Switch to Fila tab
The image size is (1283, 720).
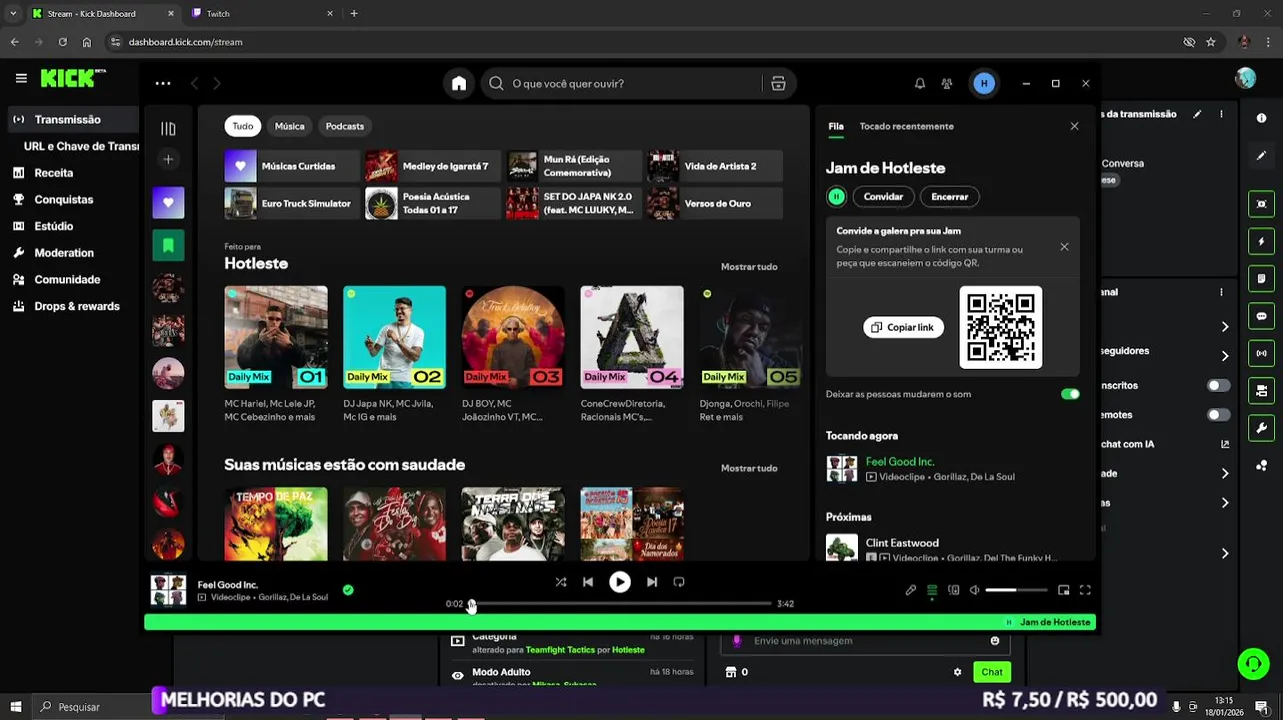[836, 126]
